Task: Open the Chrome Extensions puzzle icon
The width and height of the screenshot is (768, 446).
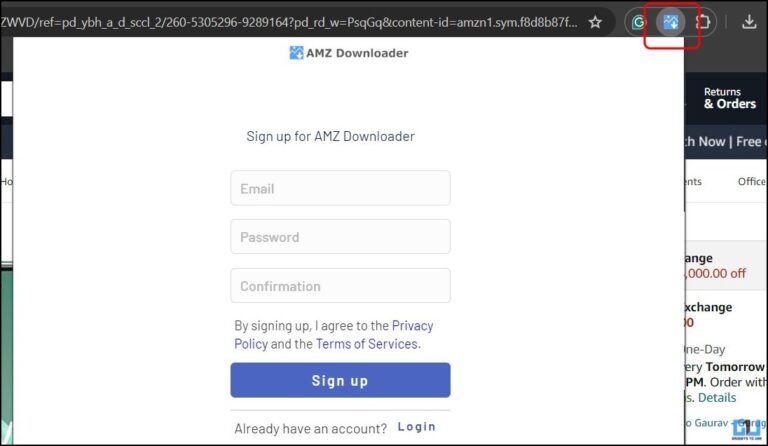Action: 704,21
